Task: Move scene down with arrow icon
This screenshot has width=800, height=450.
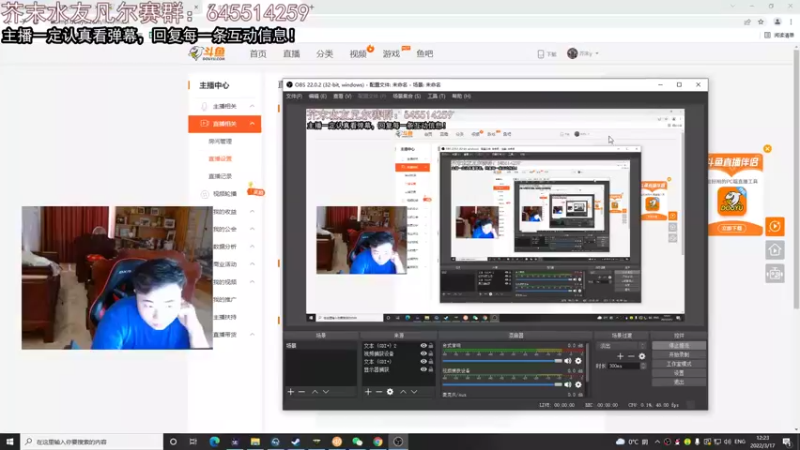Action: click(326, 392)
